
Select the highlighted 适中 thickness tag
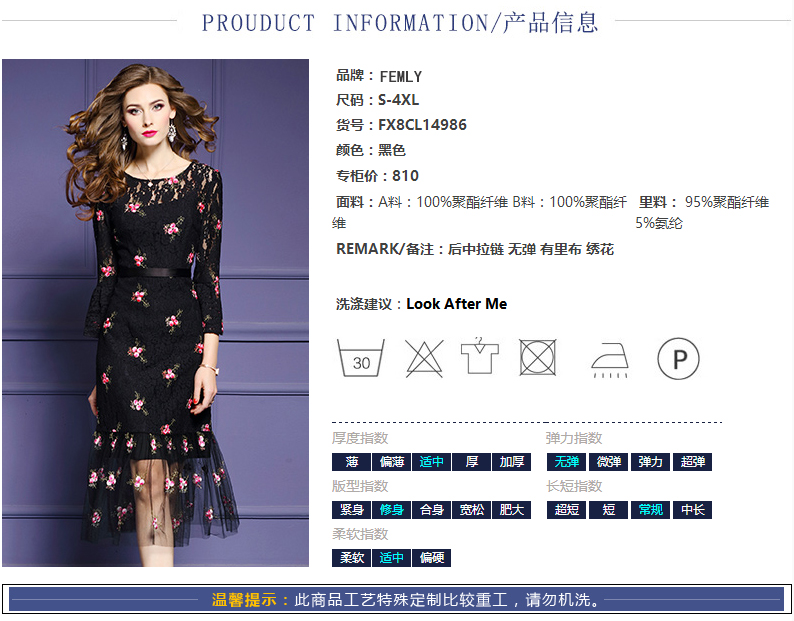(x=431, y=461)
